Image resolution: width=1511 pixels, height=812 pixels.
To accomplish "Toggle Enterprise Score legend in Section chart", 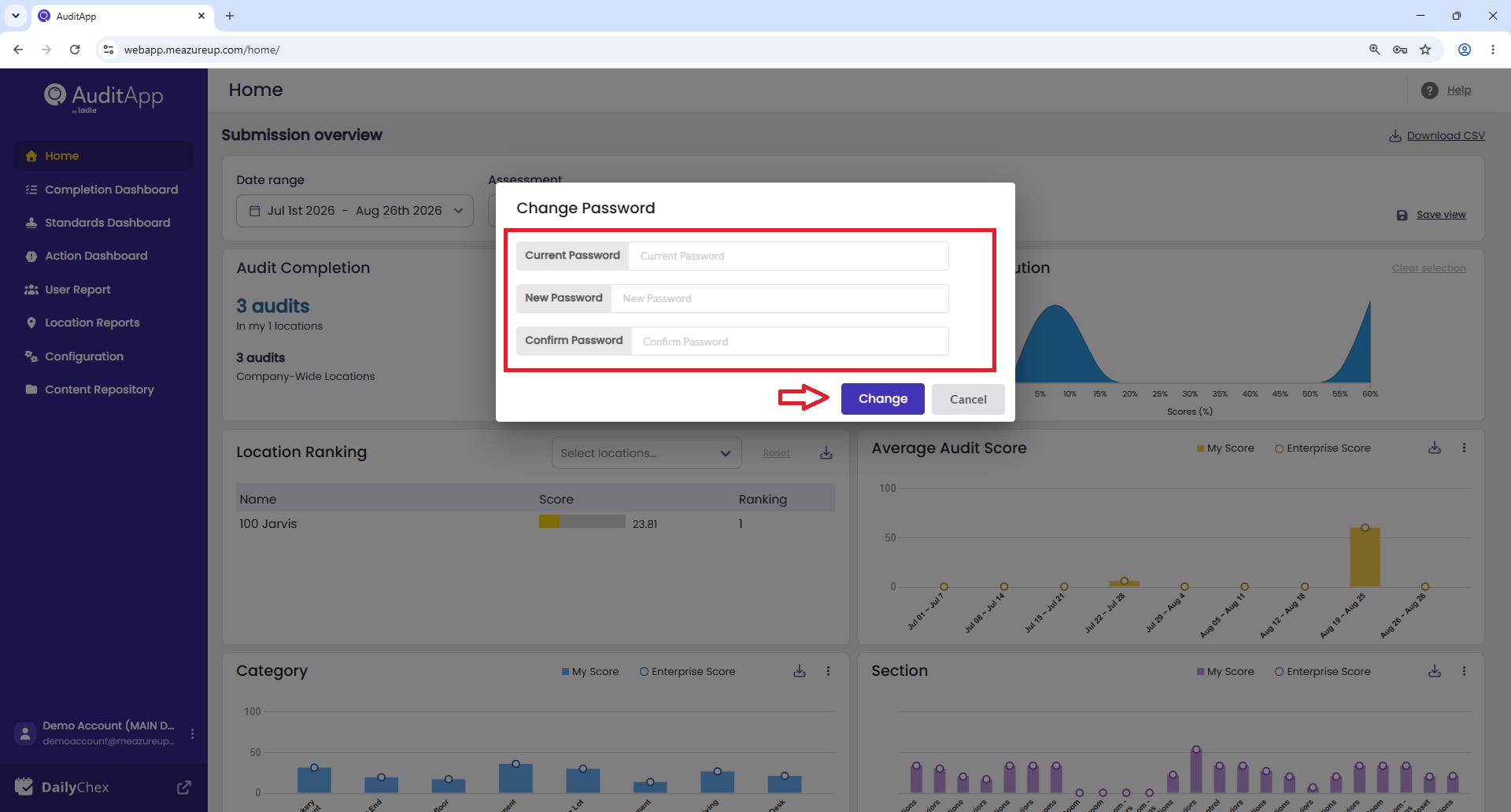I will tap(1323, 672).
